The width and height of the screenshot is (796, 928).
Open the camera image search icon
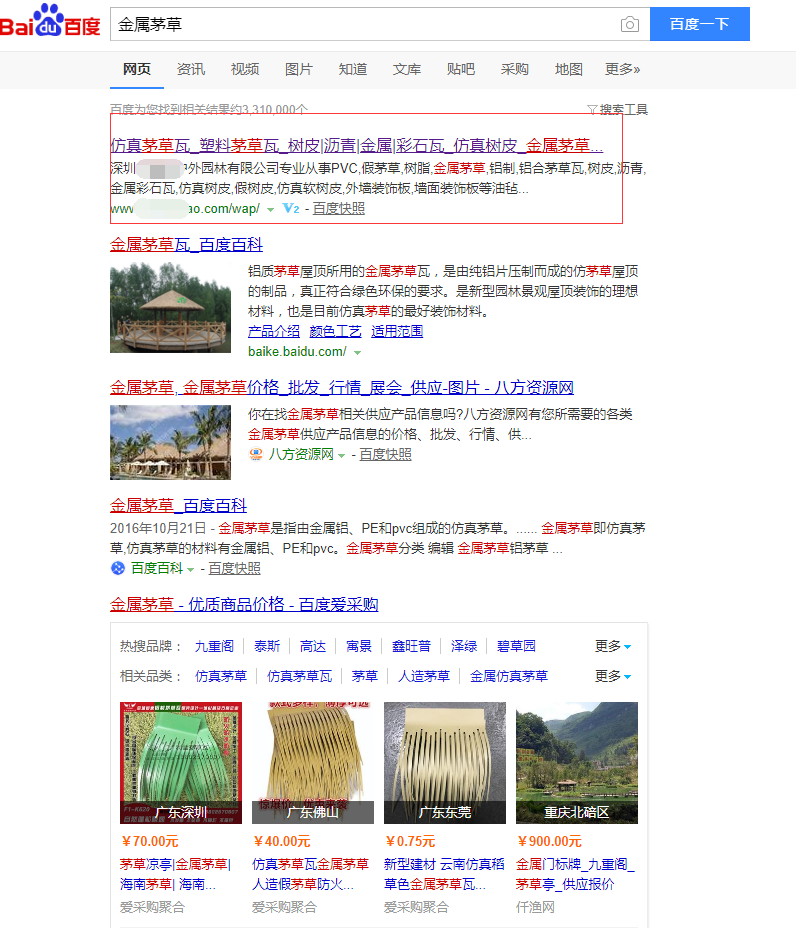(x=630, y=24)
